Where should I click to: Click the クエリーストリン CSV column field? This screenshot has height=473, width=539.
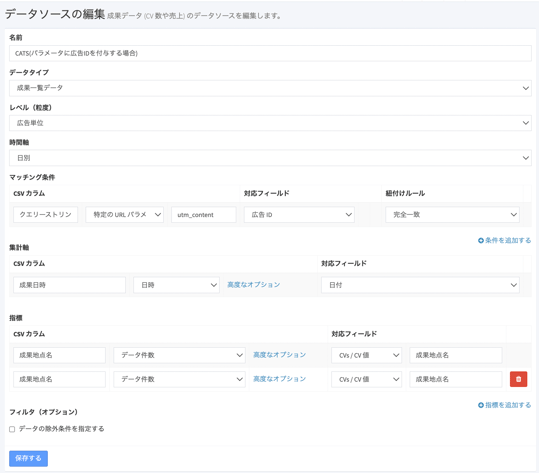pyautogui.click(x=45, y=215)
